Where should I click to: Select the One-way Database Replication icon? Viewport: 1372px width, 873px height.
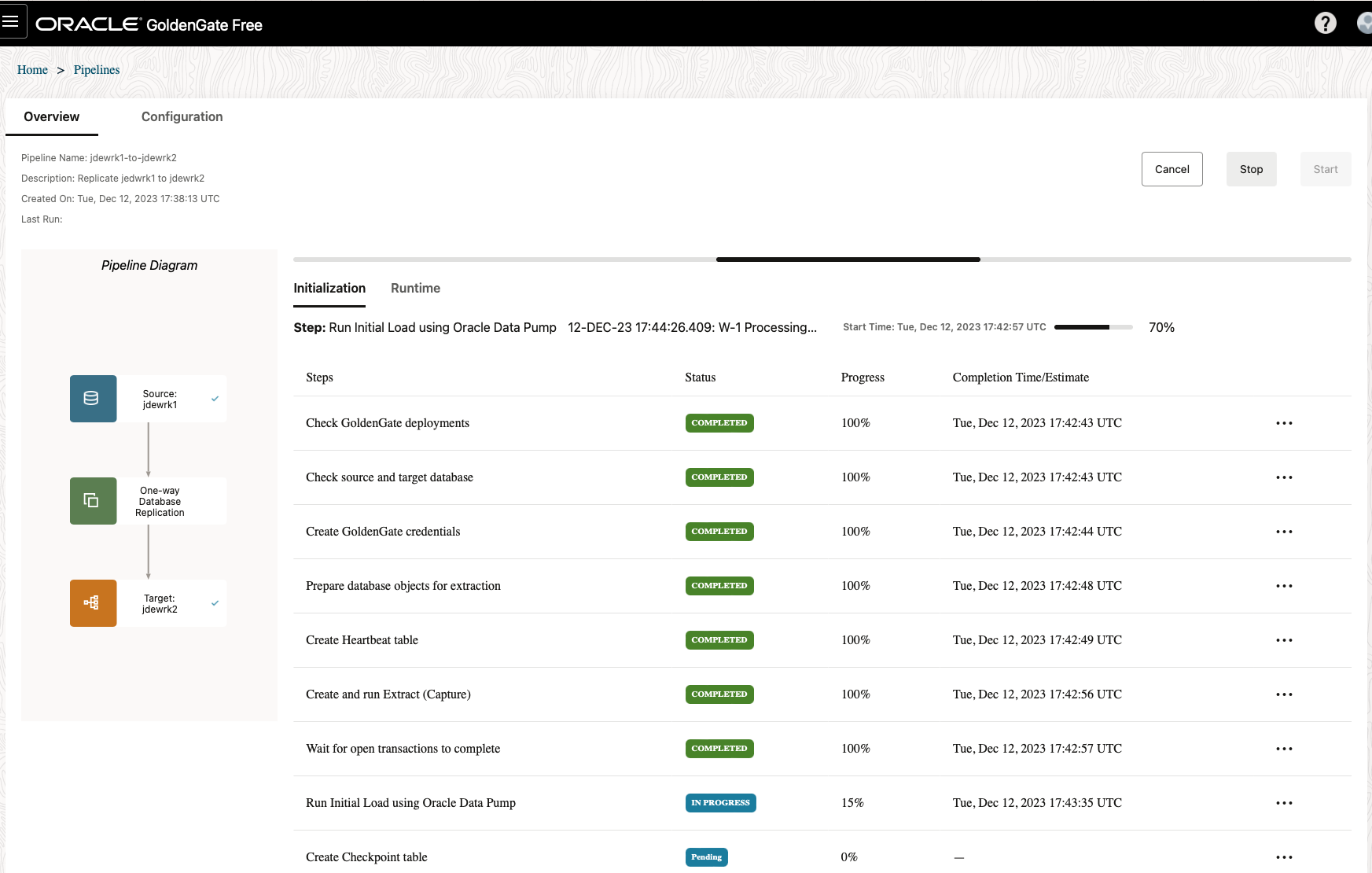[x=93, y=501]
